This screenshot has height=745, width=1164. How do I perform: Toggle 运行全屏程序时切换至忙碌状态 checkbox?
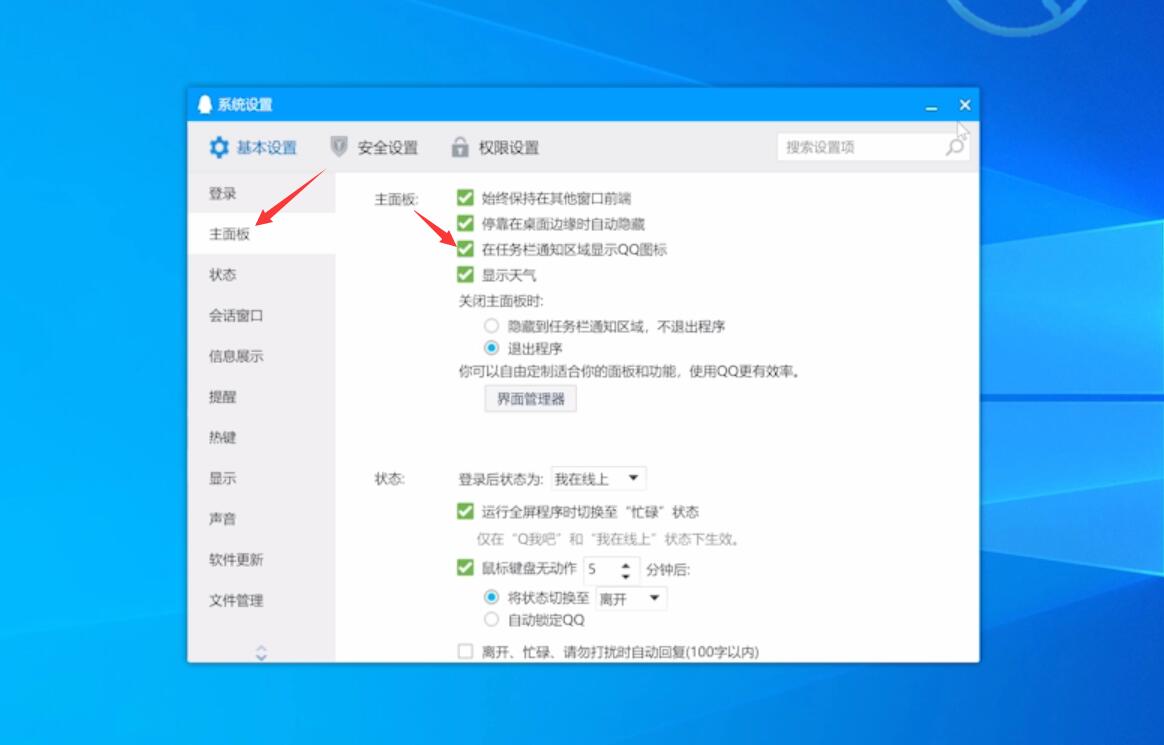pos(465,511)
